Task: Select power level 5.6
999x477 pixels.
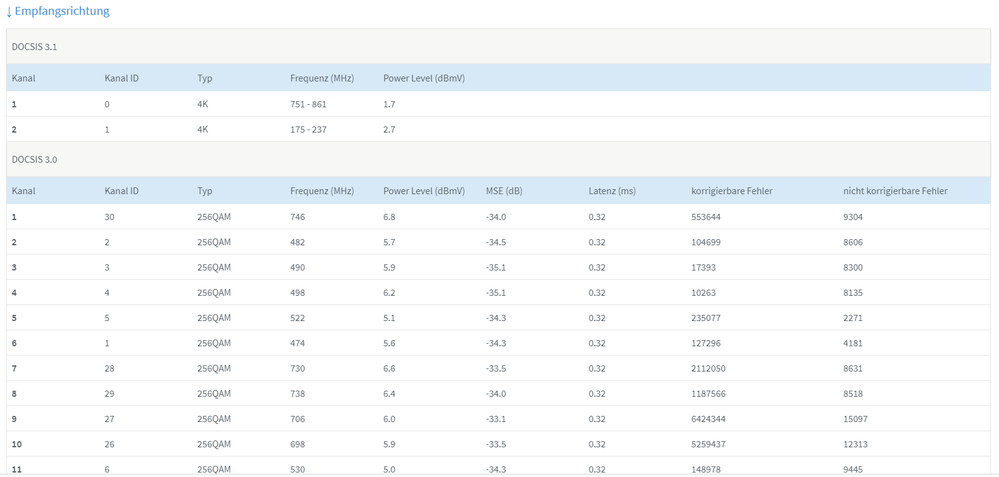Action: click(x=389, y=343)
